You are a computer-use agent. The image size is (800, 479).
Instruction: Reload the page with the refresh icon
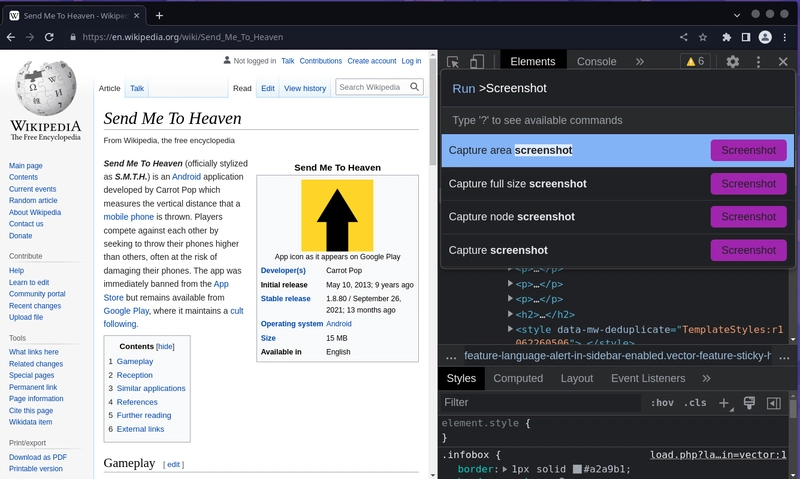49,37
